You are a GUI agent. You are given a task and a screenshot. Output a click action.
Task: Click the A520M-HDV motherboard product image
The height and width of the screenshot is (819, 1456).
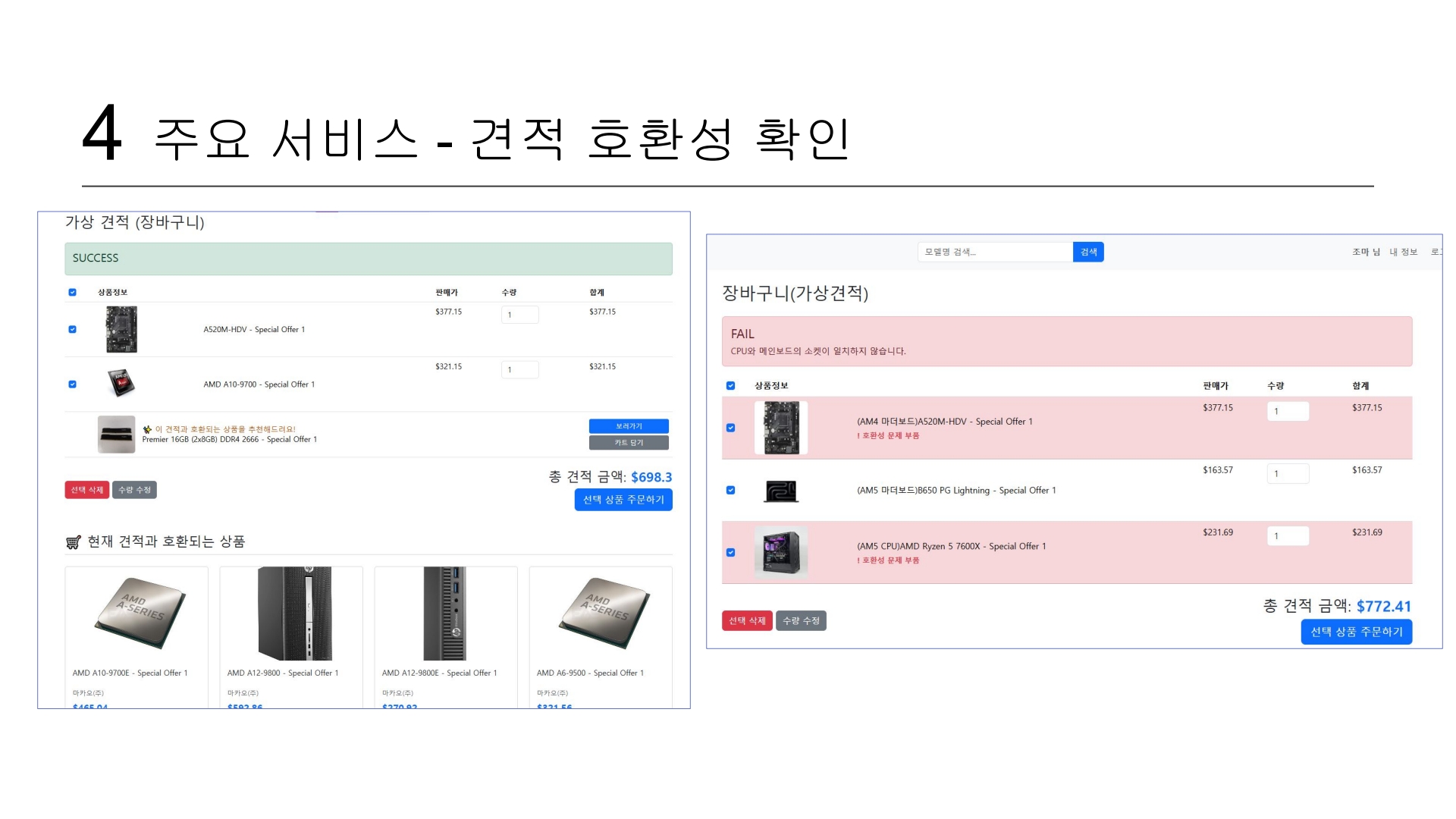121,329
